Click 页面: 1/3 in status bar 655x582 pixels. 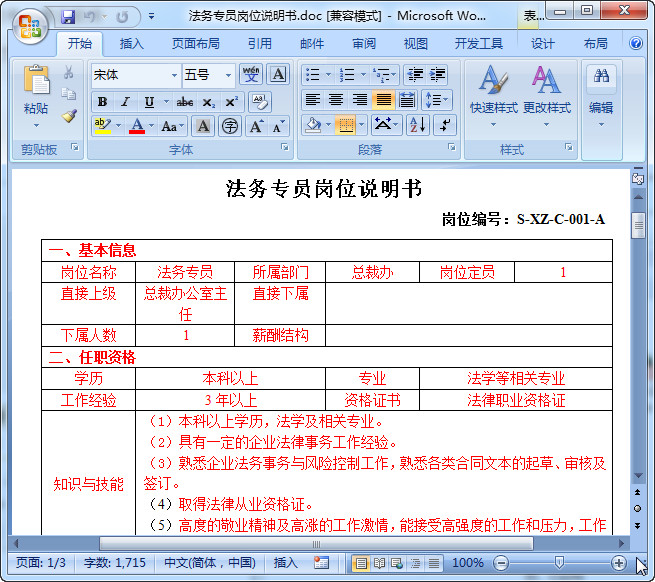41,563
